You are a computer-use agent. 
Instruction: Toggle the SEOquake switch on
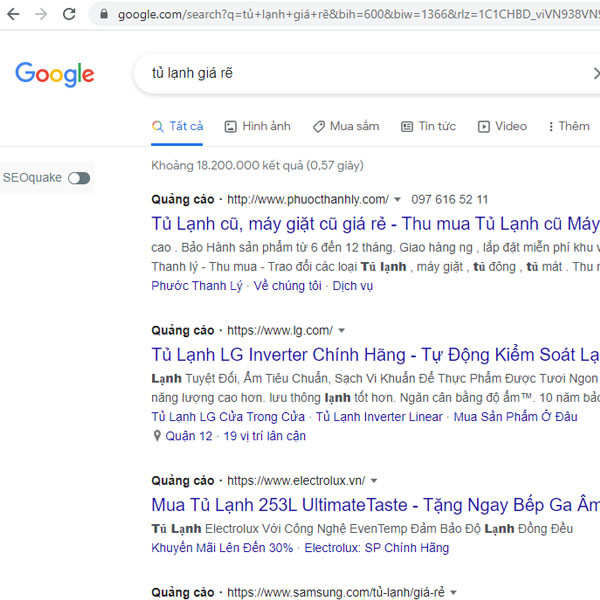[79, 178]
